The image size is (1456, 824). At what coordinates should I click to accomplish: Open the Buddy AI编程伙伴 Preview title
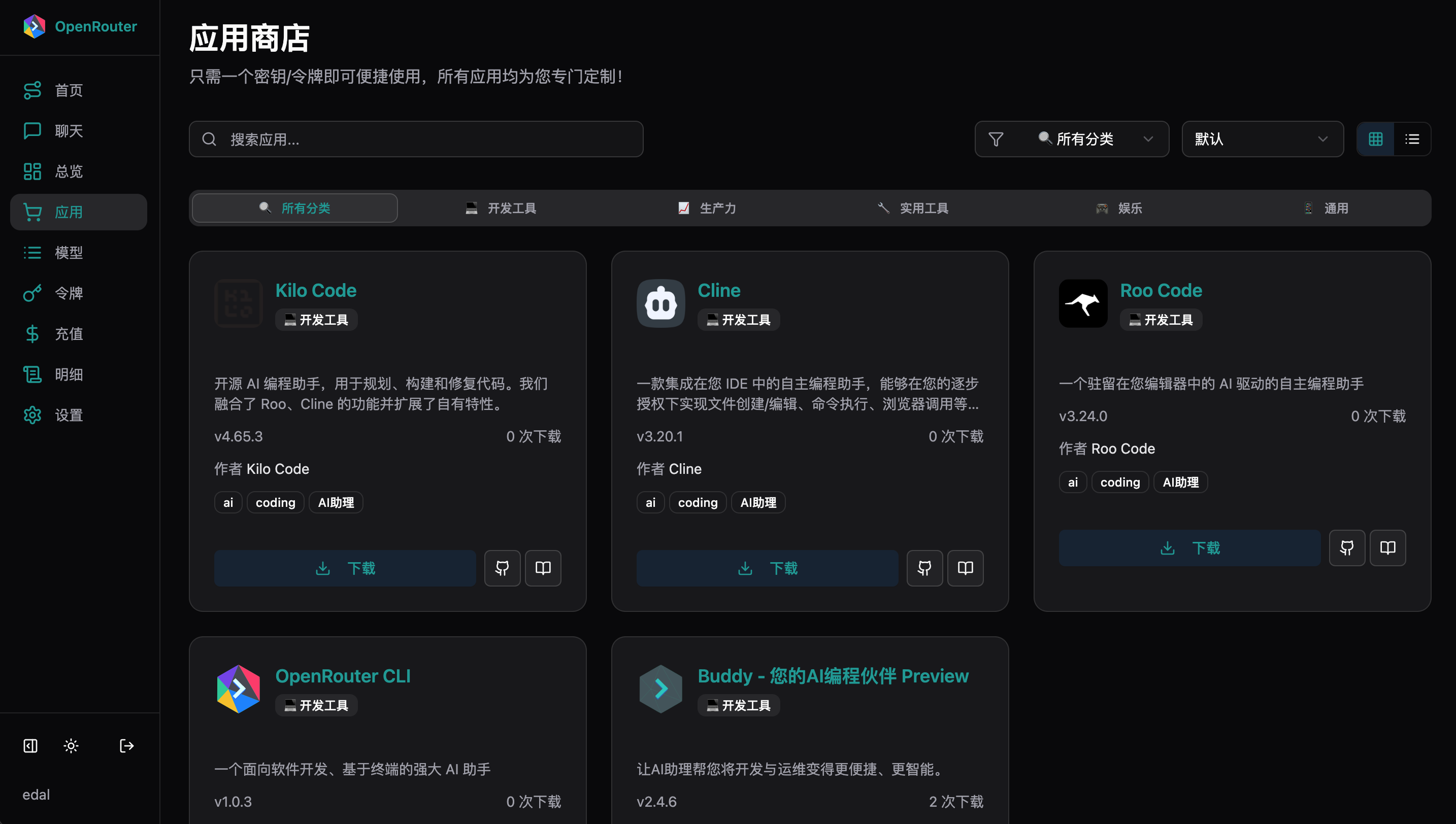point(833,676)
